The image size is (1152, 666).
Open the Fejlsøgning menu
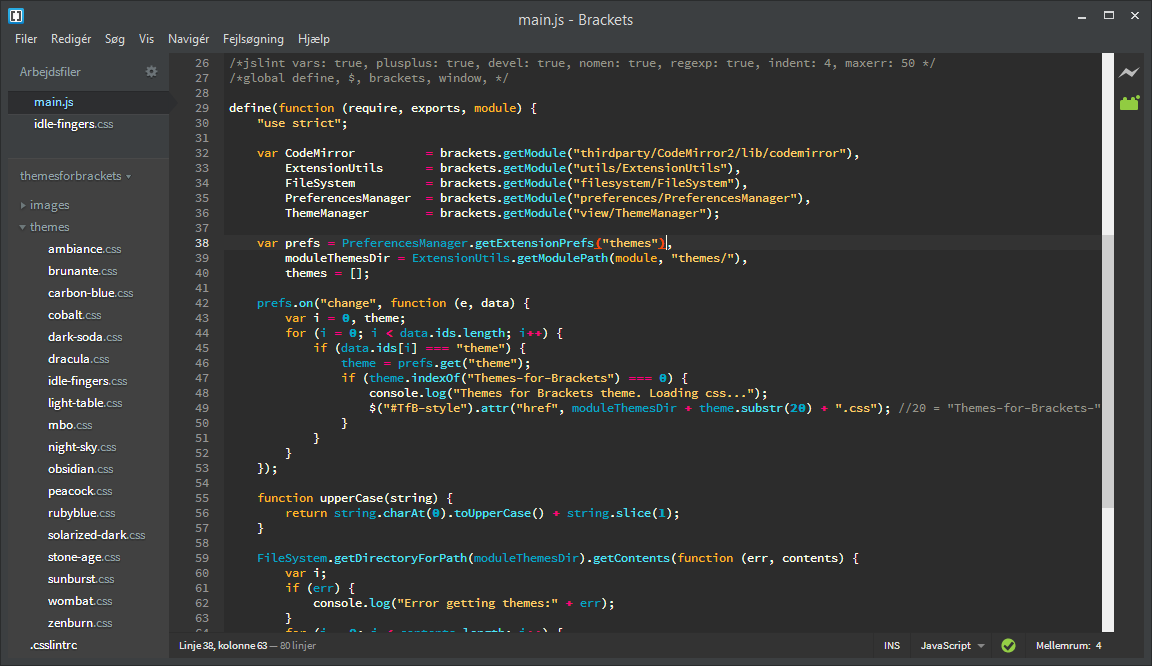(x=253, y=39)
